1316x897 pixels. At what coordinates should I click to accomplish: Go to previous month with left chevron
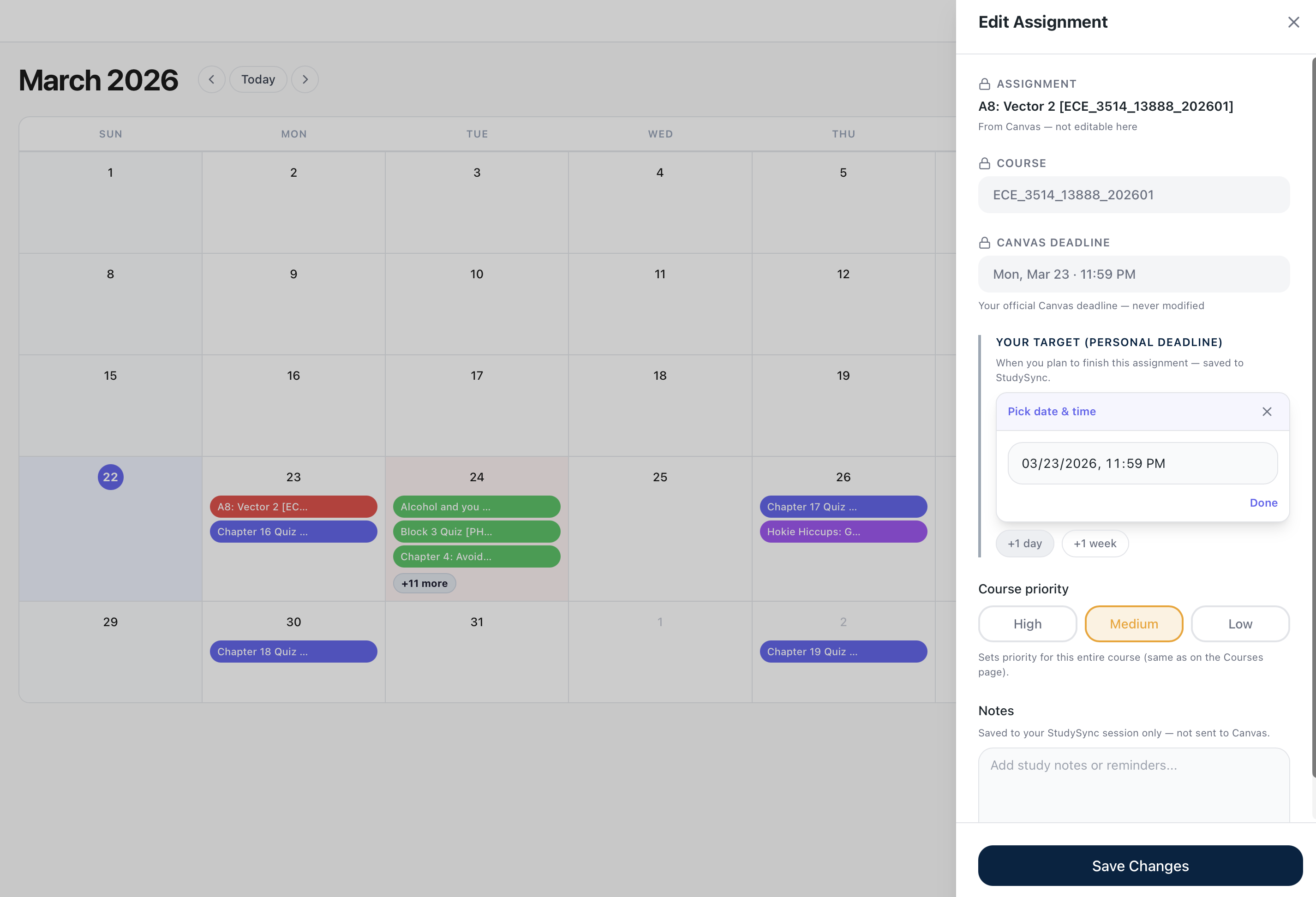point(211,79)
